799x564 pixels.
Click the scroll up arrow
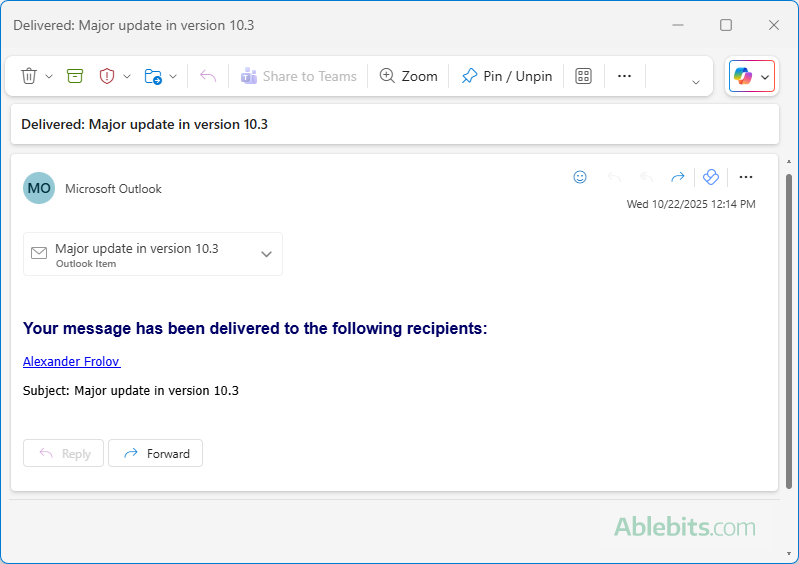(x=789, y=162)
